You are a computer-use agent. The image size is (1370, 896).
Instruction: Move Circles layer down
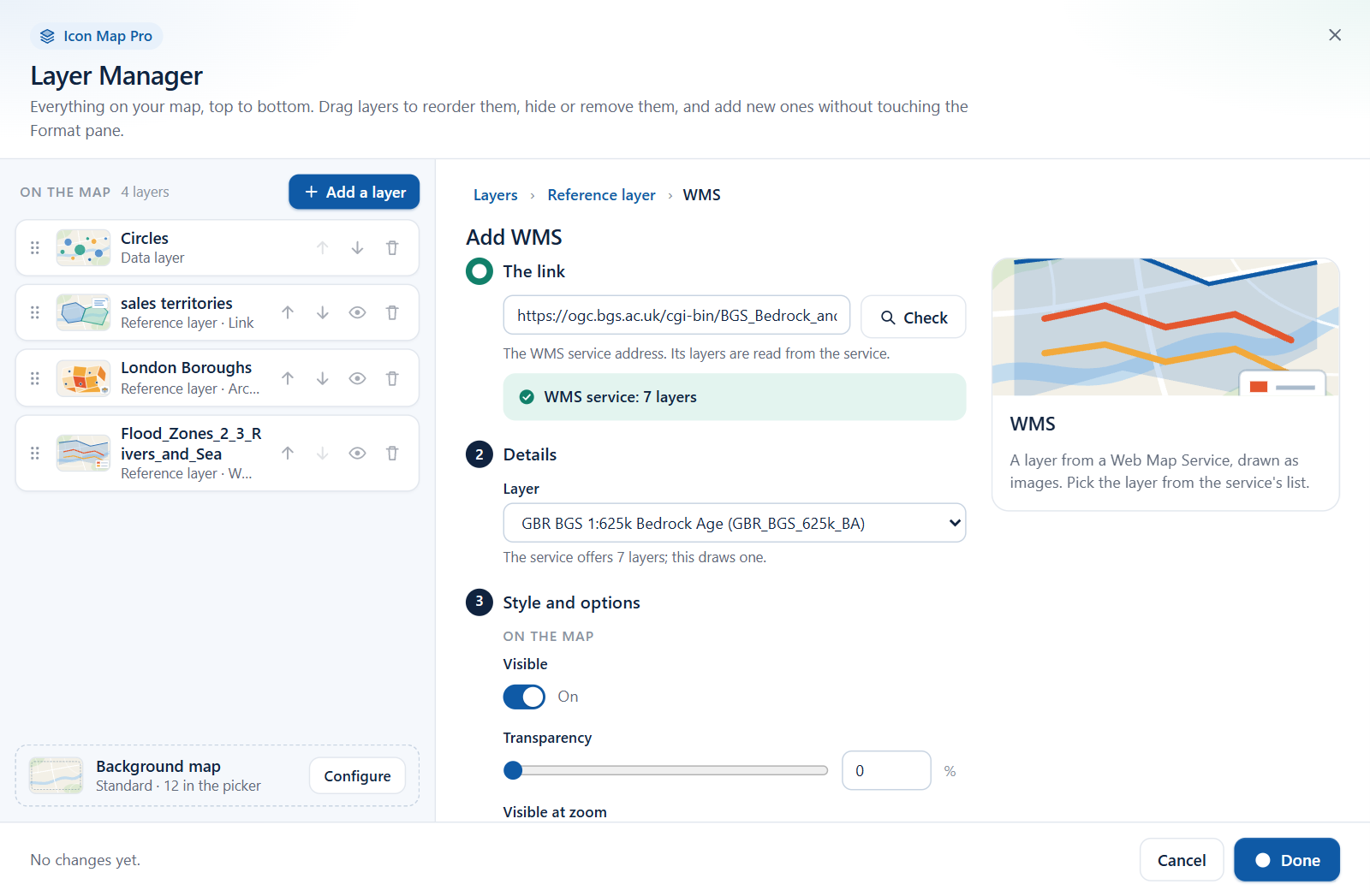[x=357, y=248]
